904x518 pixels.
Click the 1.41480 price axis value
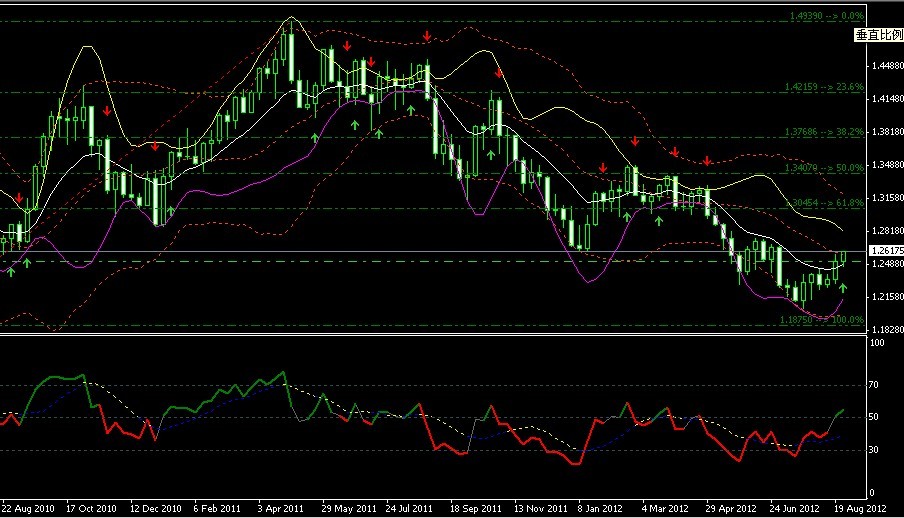(888, 99)
